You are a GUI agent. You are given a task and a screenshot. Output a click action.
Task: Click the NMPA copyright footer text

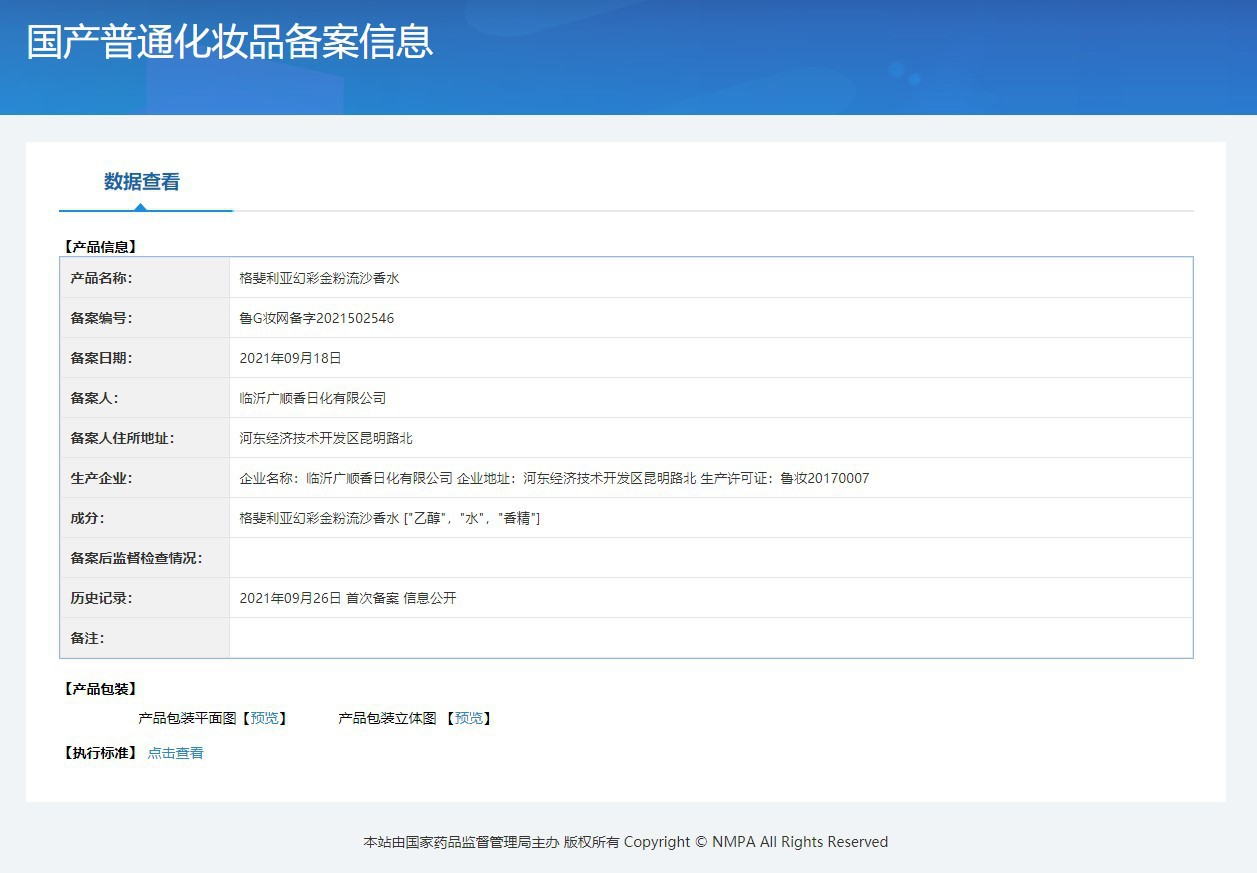point(625,842)
